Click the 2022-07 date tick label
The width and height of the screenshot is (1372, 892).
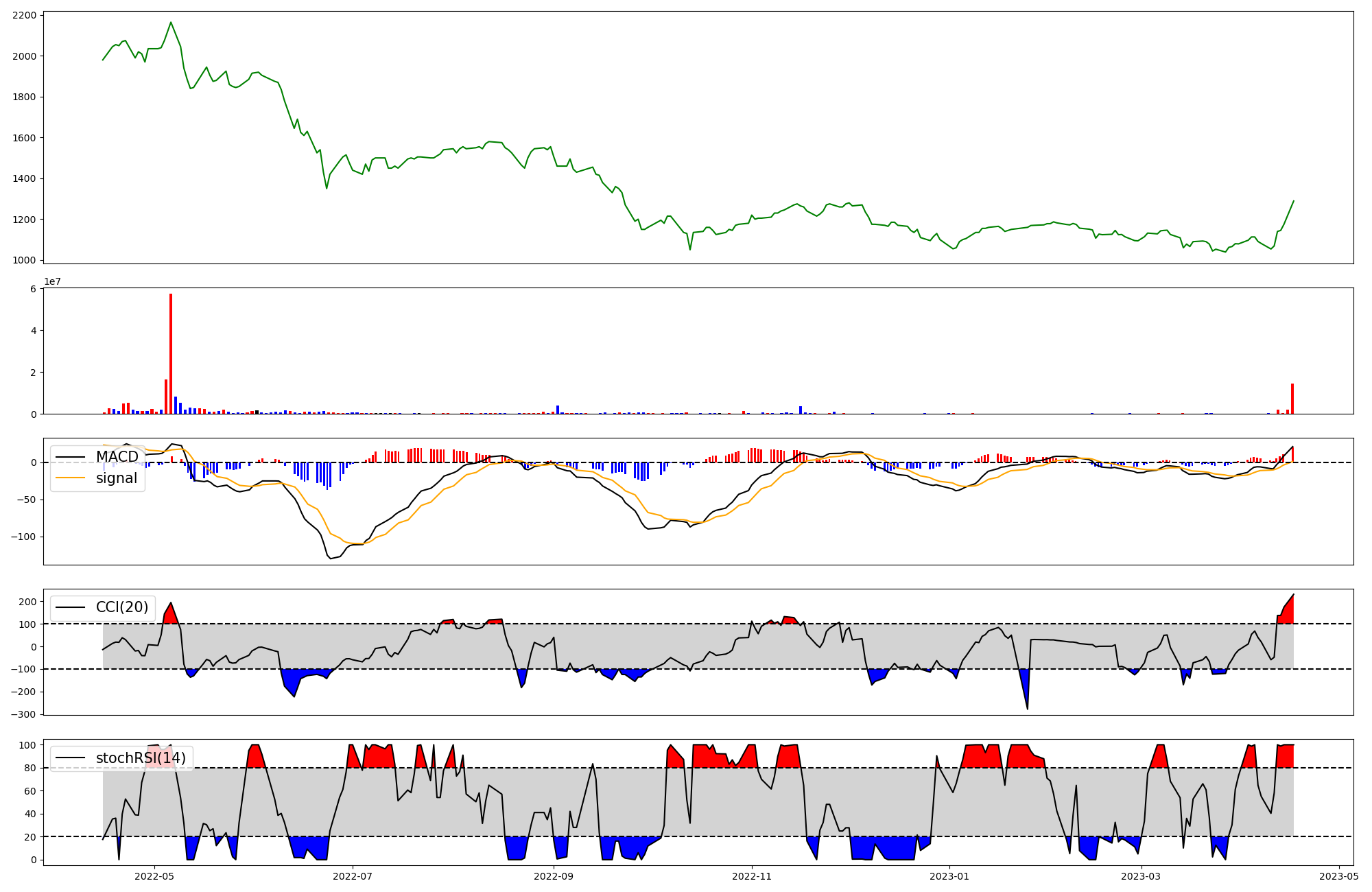(x=353, y=876)
